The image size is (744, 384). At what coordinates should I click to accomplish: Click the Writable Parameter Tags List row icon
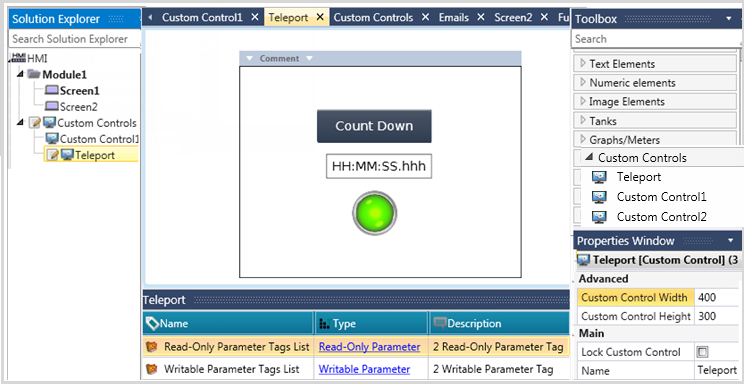pyautogui.click(x=152, y=369)
